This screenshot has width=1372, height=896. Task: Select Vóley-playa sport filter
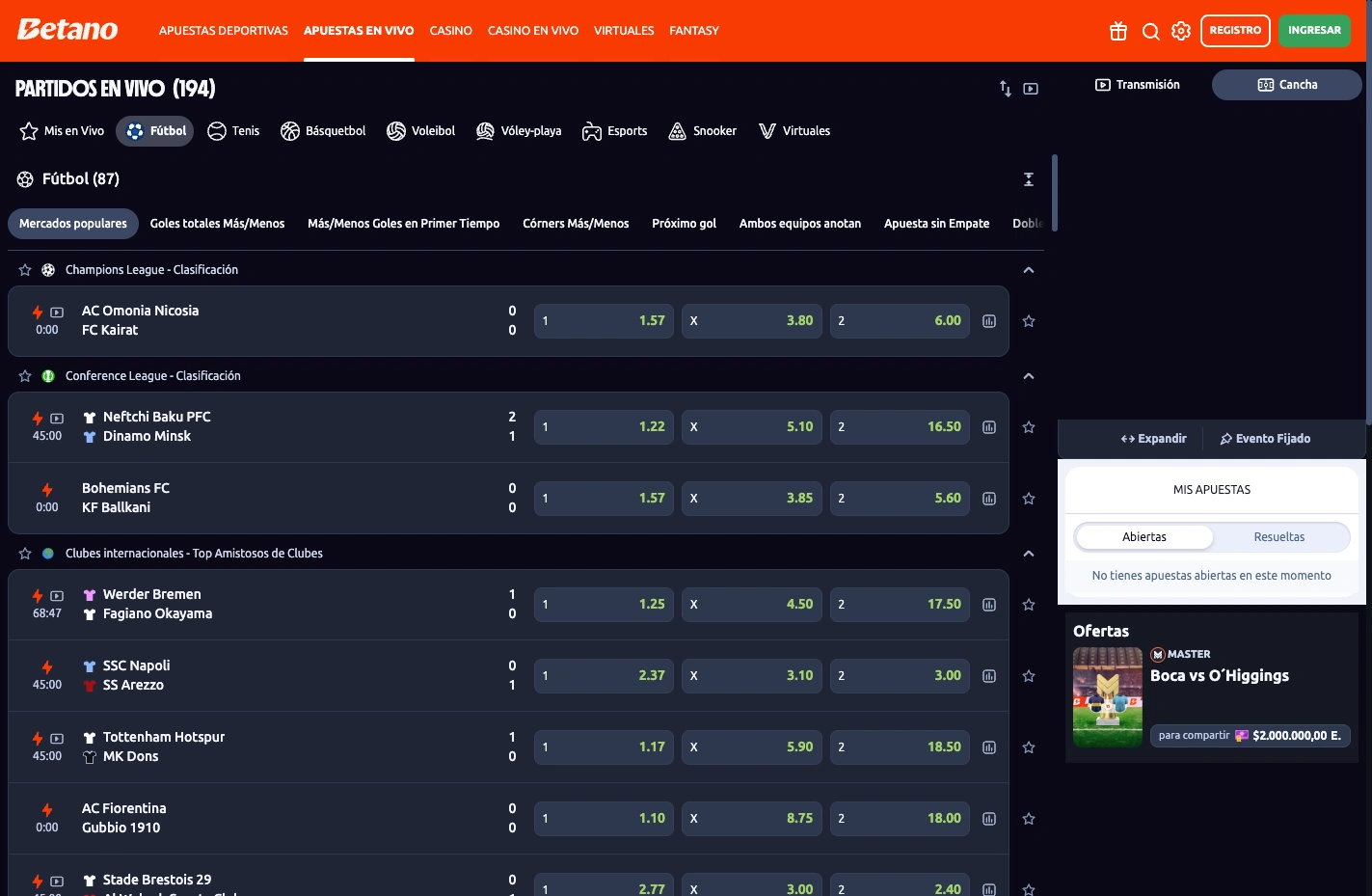pos(519,131)
